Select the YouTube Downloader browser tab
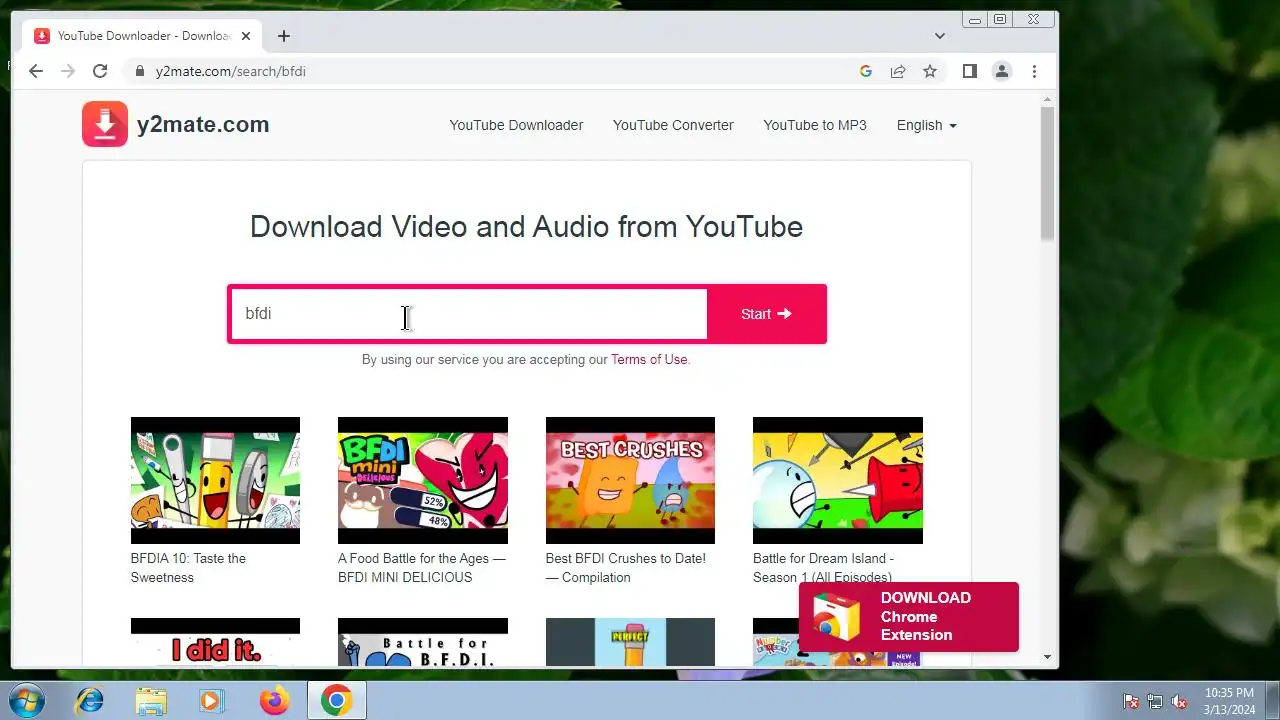Image resolution: width=1280 pixels, height=720 pixels. (144, 36)
